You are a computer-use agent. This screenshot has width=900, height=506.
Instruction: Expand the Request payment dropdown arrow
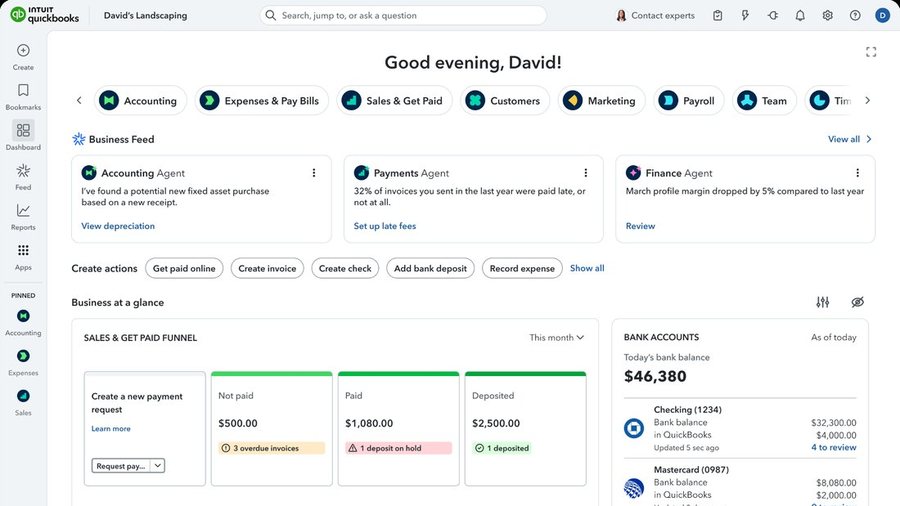tap(158, 466)
